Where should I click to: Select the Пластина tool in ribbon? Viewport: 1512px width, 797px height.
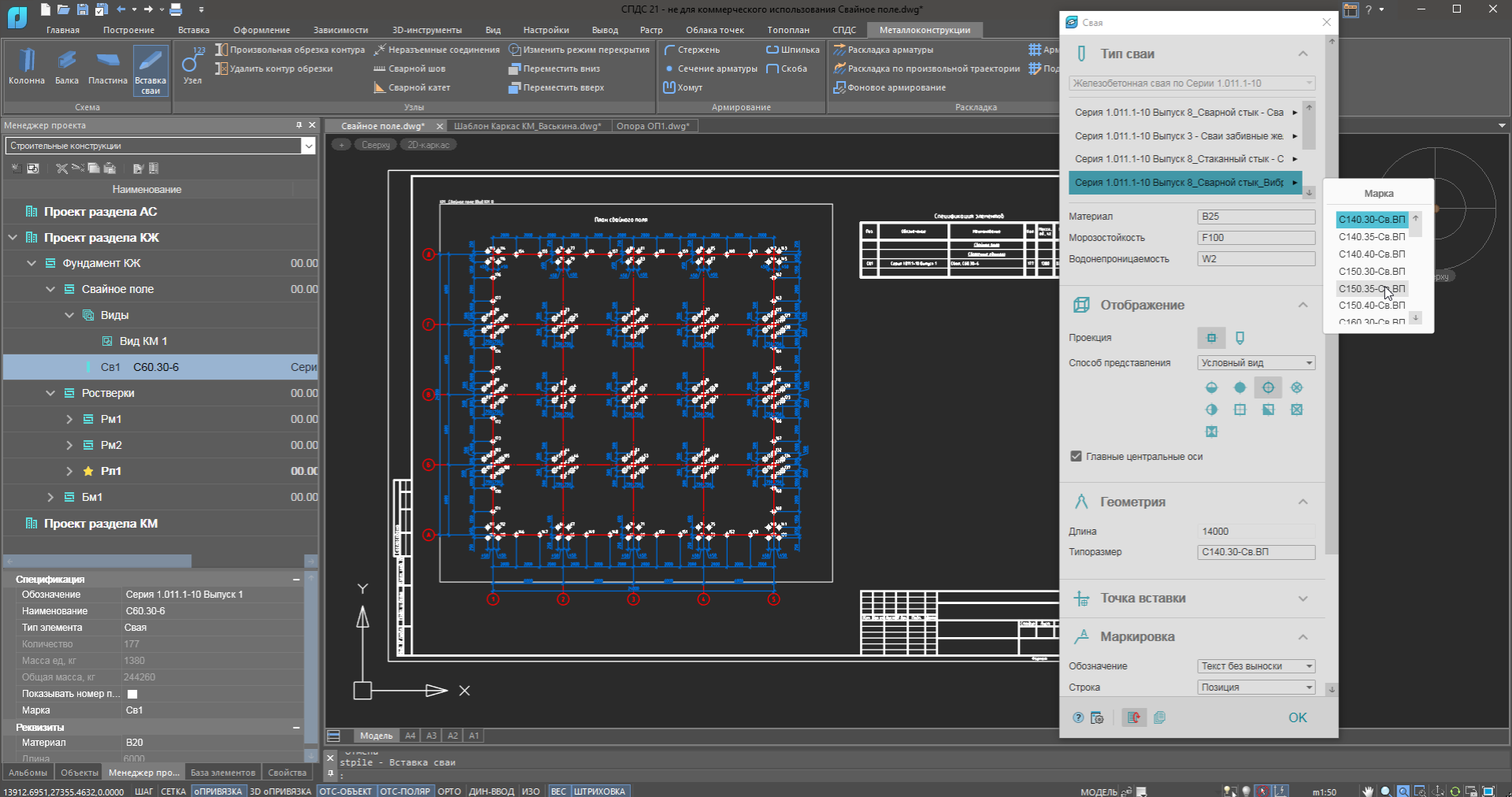pyautogui.click(x=108, y=65)
